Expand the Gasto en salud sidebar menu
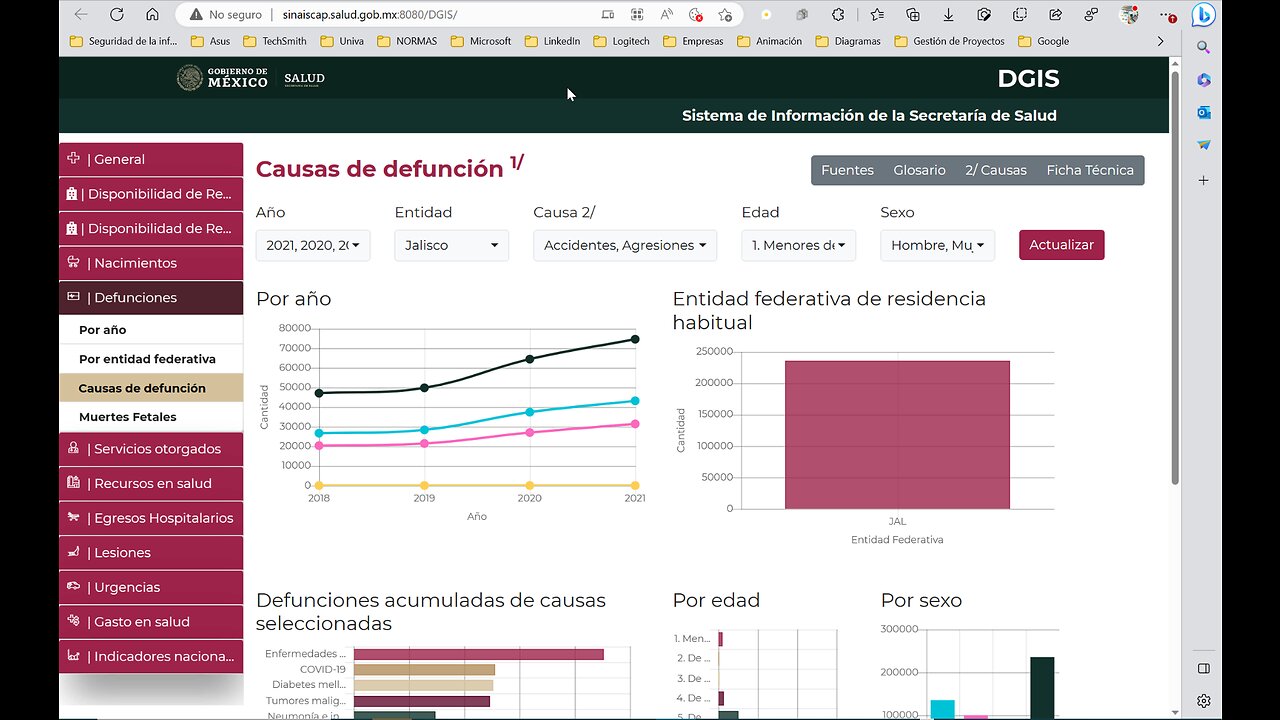Viewport: 1280px width, 720px height. click(x=151, y=622)
